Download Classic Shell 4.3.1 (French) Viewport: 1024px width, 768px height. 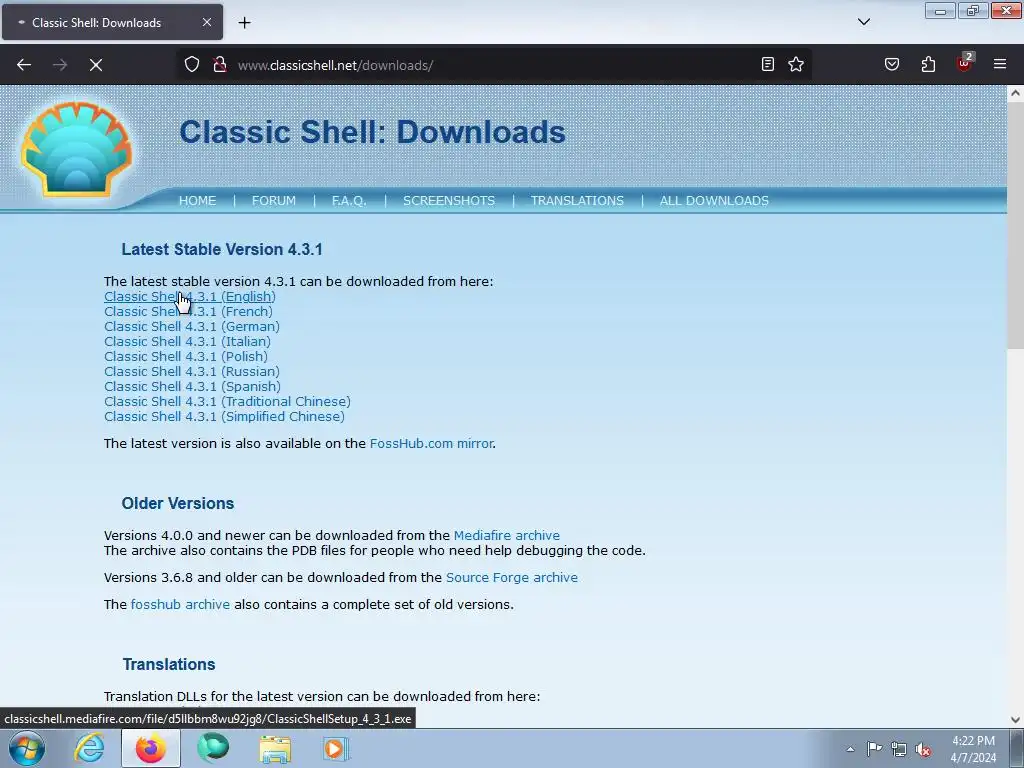188,312
